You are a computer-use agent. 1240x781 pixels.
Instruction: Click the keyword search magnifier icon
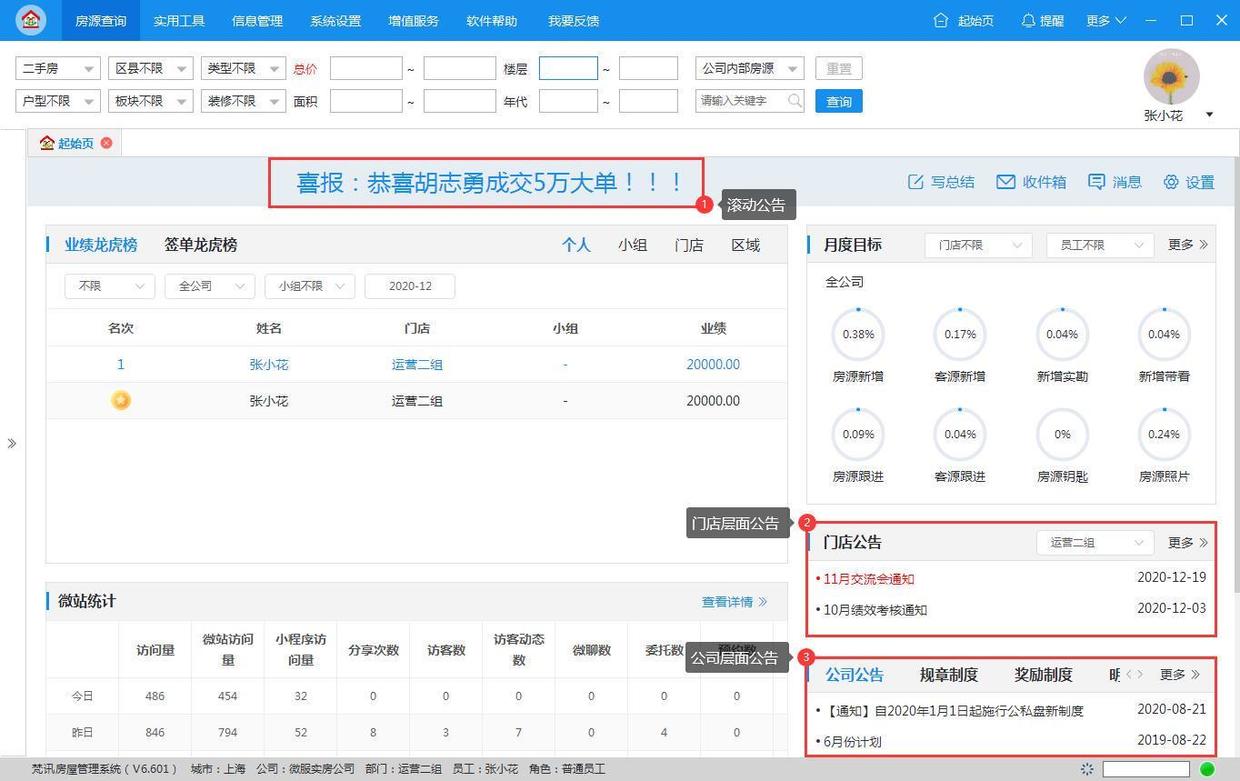795,100
